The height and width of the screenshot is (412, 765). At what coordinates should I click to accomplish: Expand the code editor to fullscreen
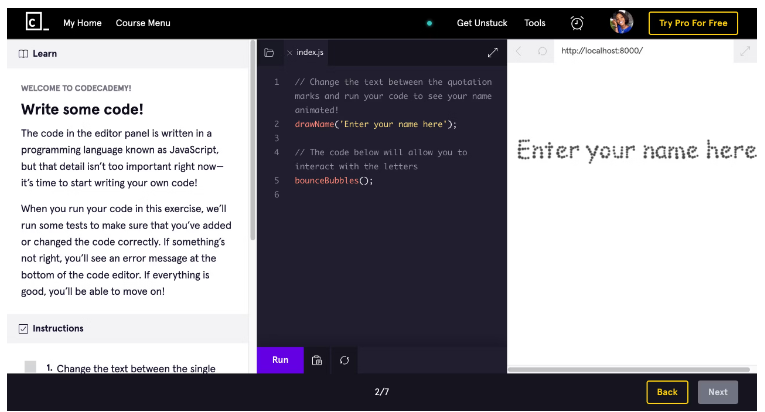pyautogui.click(x=493, y=52)
